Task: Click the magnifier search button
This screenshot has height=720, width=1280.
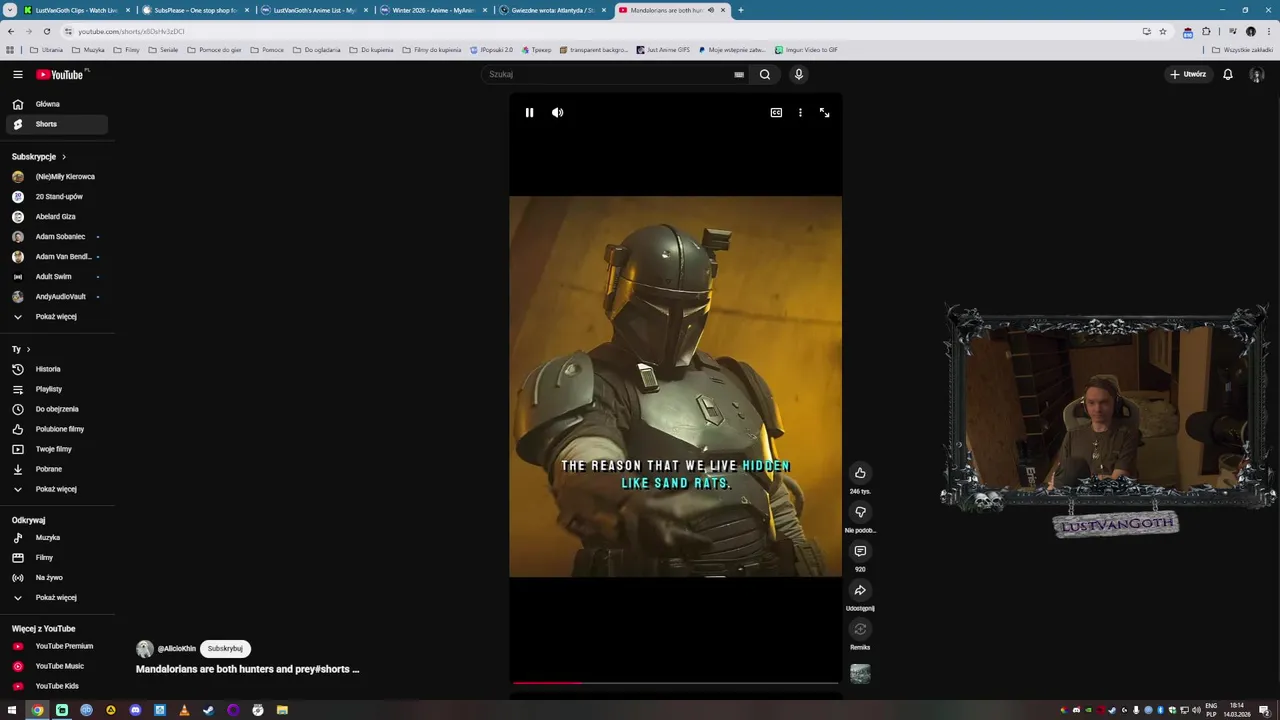Action: tap(765, 74)
